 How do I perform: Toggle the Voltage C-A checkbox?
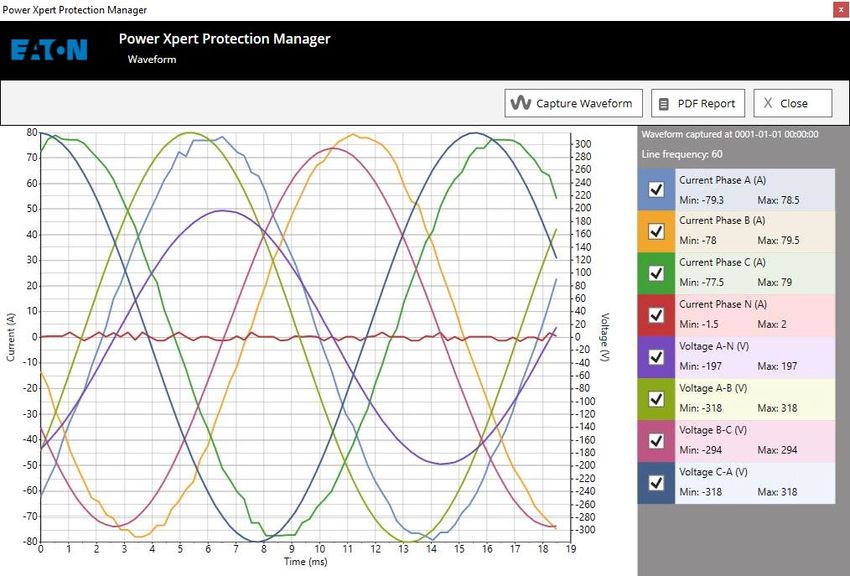pos(656,482)
